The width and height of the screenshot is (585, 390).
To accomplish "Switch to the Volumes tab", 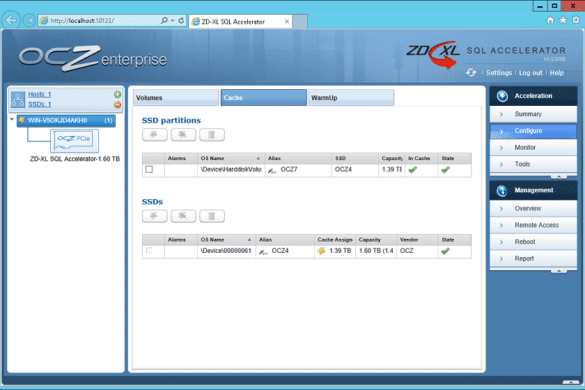I will pos(176,98).
